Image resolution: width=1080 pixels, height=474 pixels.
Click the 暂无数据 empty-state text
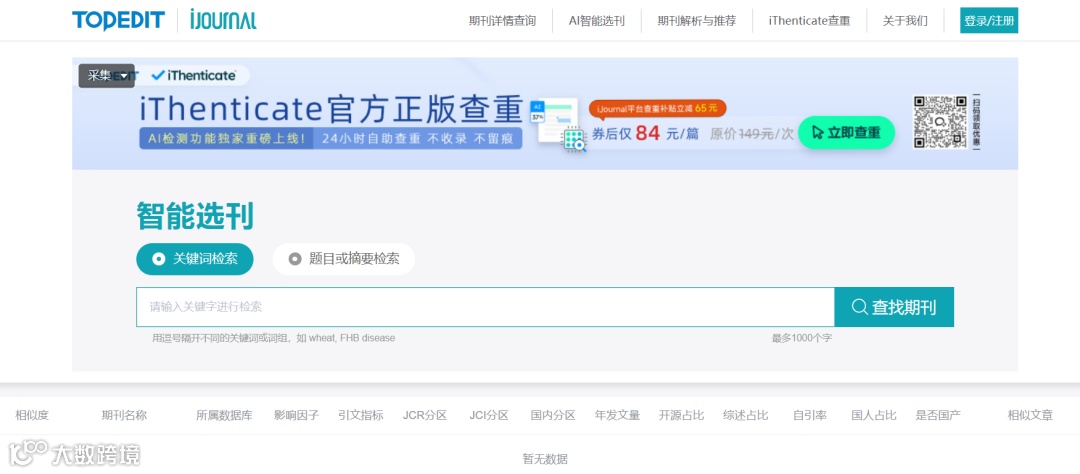click(x=545, y=459)
